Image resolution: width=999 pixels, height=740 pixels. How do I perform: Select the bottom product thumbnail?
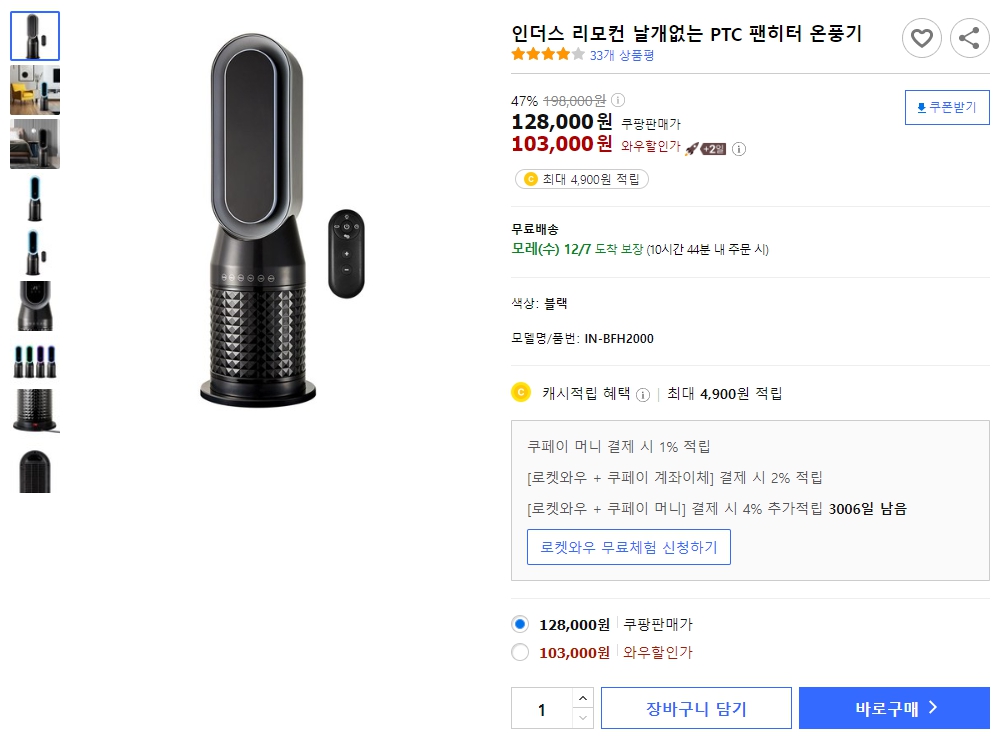click(x=35, y=470)
